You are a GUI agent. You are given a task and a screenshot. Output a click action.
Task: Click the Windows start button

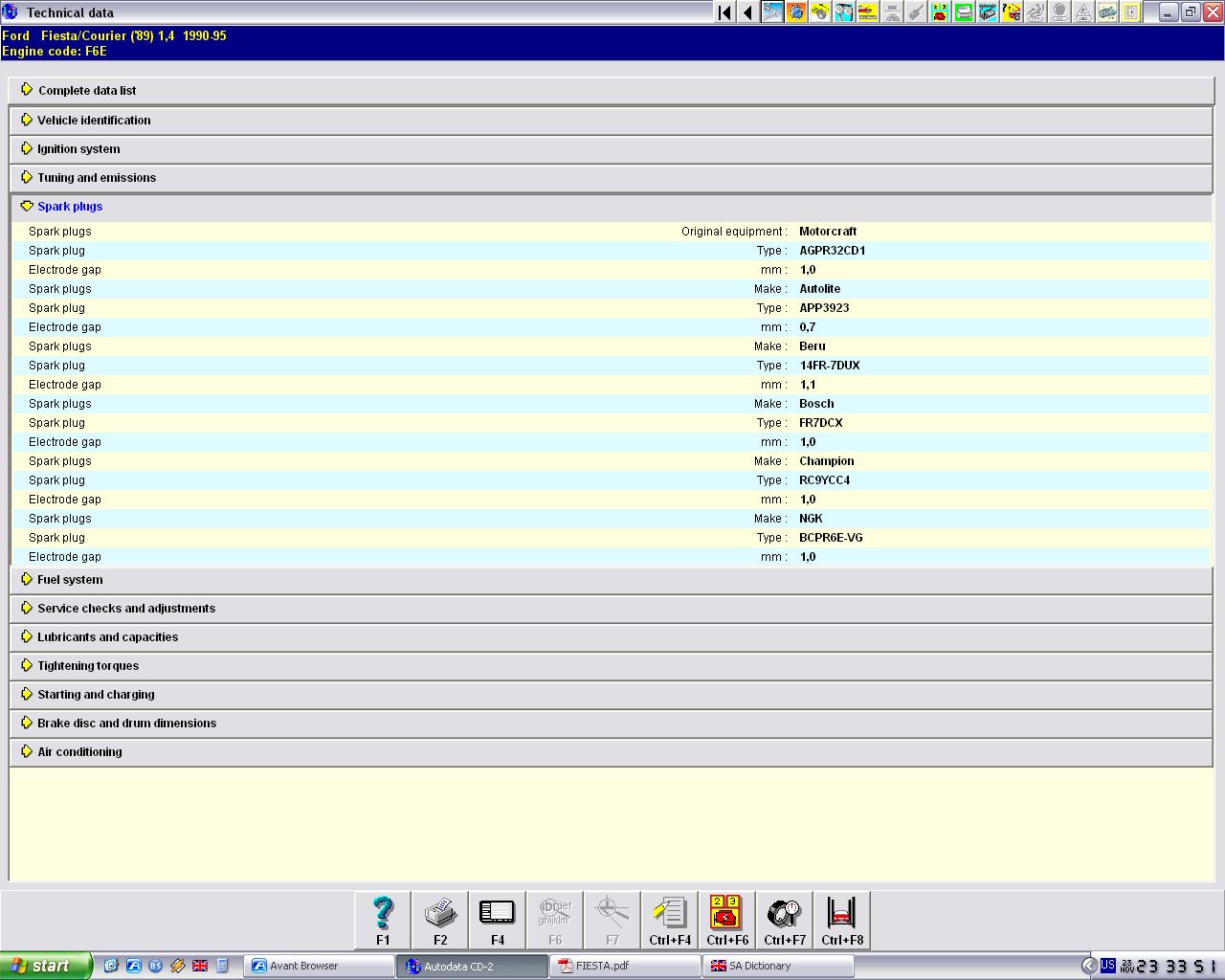45,966
